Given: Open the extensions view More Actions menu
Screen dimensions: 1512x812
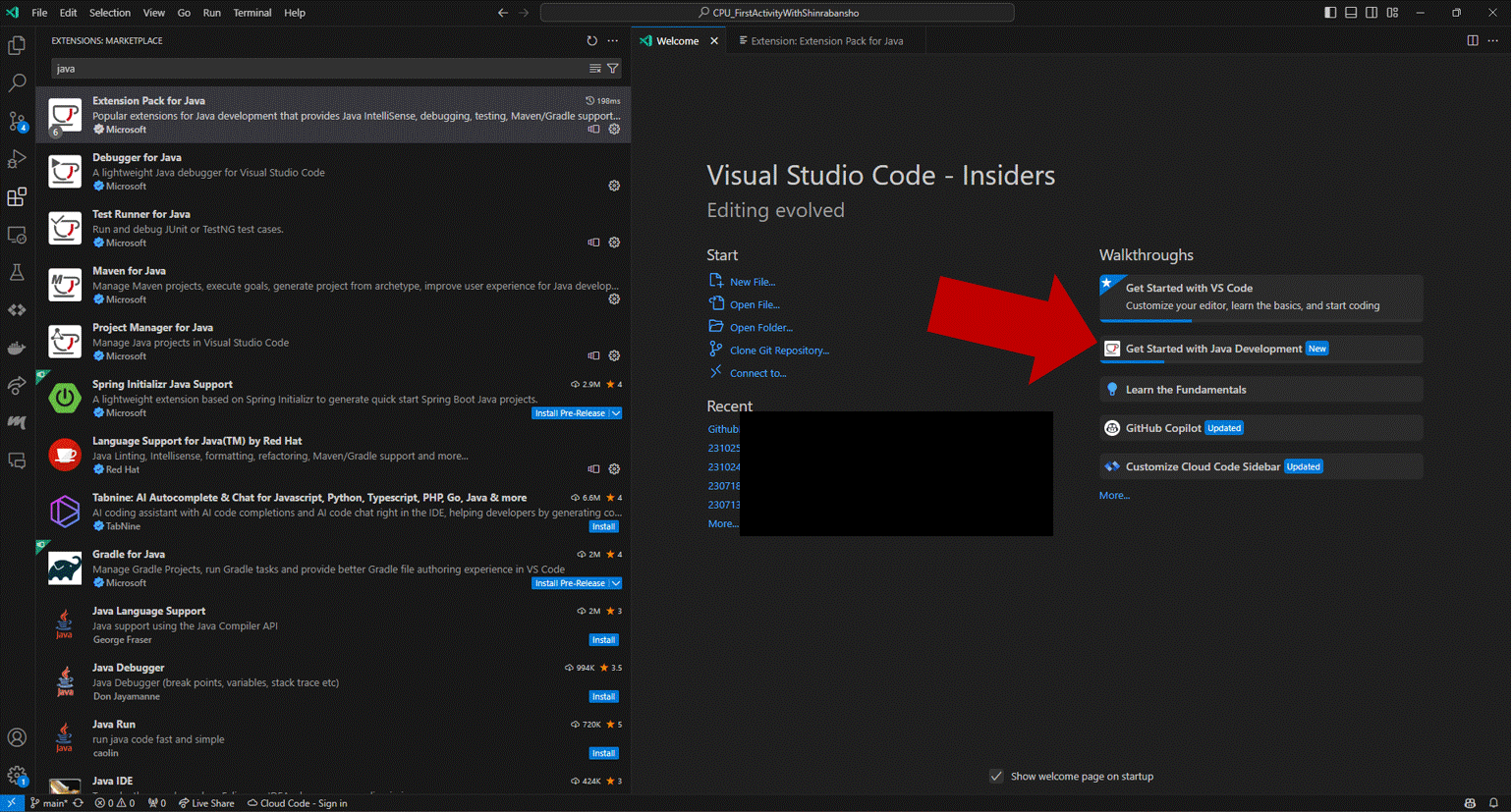Looking at the screenshot, I should (x=613, y=41).
